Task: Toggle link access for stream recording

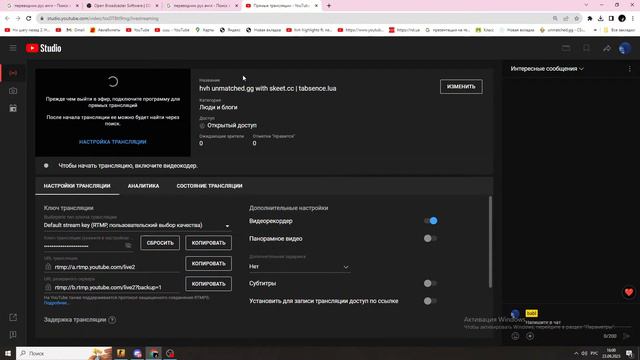Action: pyautogui.click(x=430, y=301)
